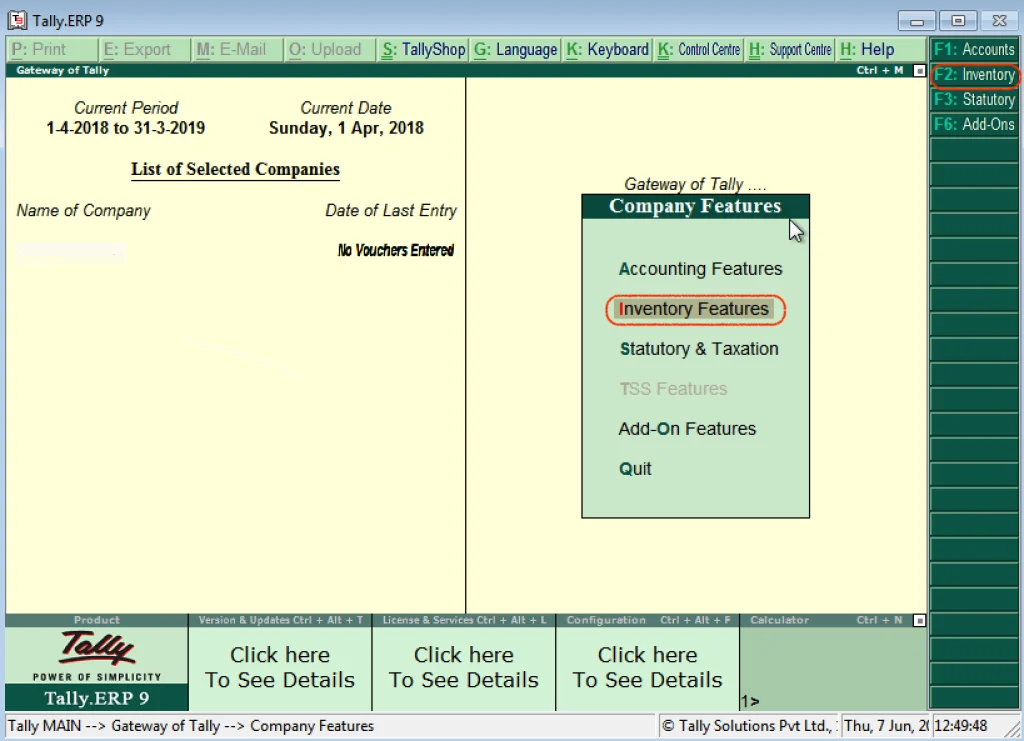Click 'Gateway of Tally' title strip label
This screenshot has width=1024, height=741.
pos(63,71)
